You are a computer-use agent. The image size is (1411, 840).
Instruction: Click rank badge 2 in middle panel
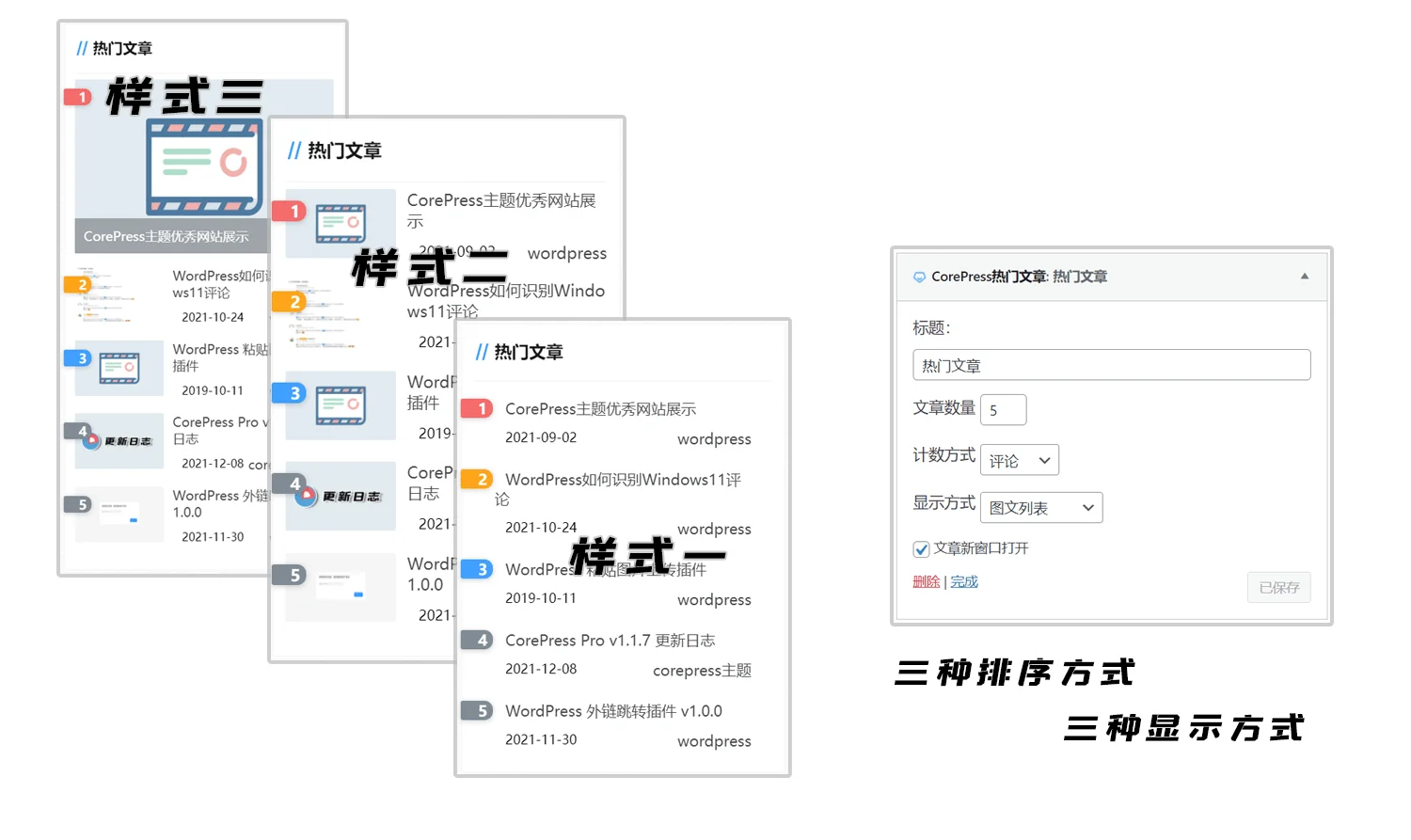pos(290,302)
